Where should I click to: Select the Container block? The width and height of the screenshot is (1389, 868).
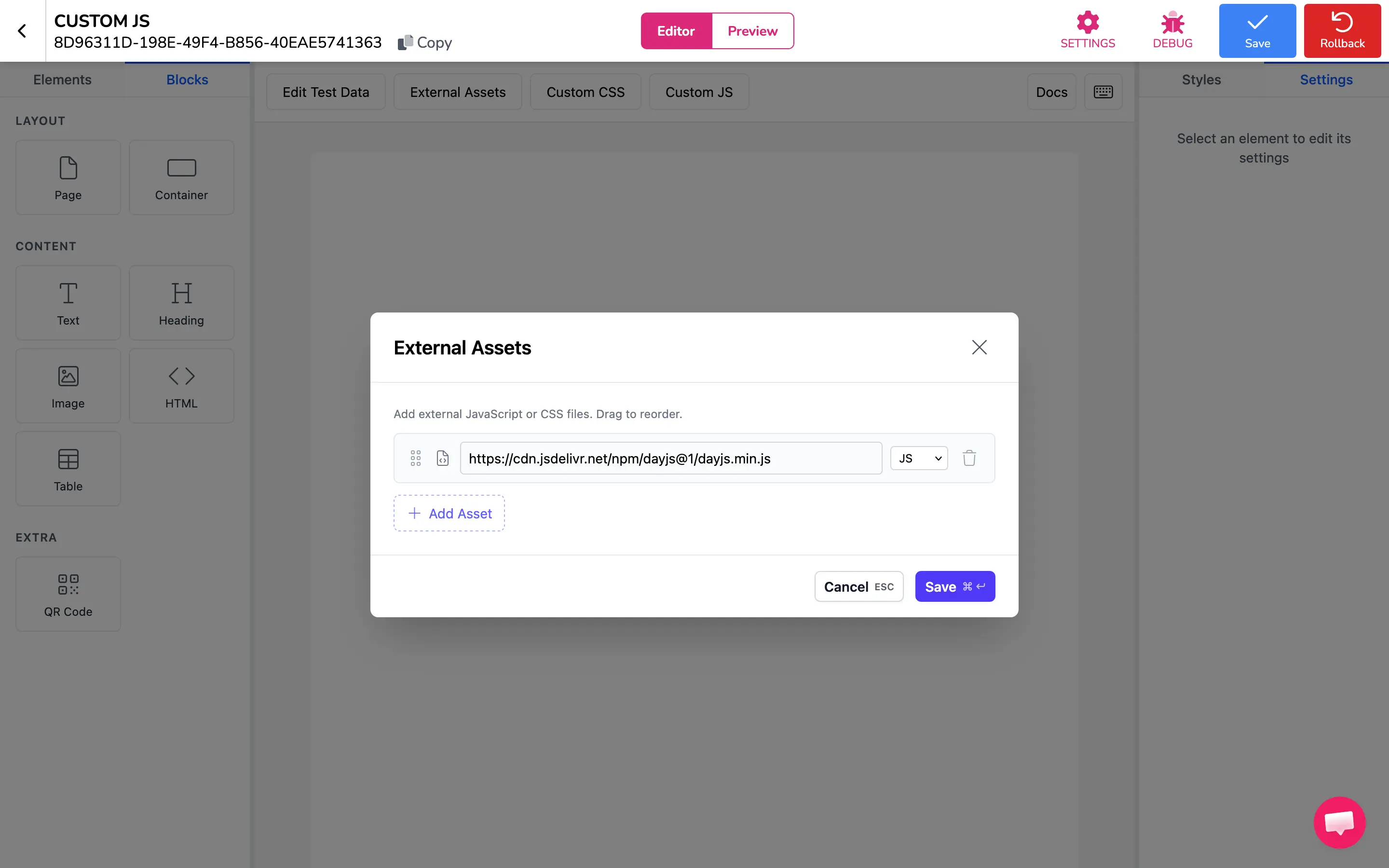pos(181,177)
